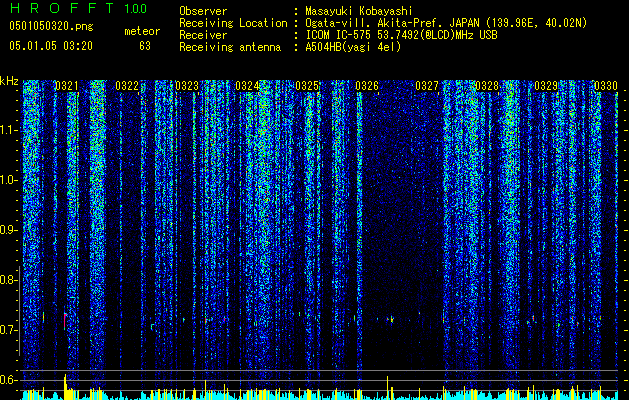Click the A504HB(yagi 4el) antenna text

coord(353,47)
